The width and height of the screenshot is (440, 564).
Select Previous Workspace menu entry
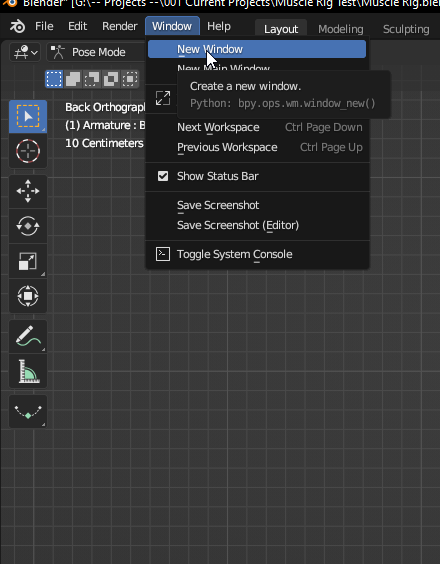point(257,147)
